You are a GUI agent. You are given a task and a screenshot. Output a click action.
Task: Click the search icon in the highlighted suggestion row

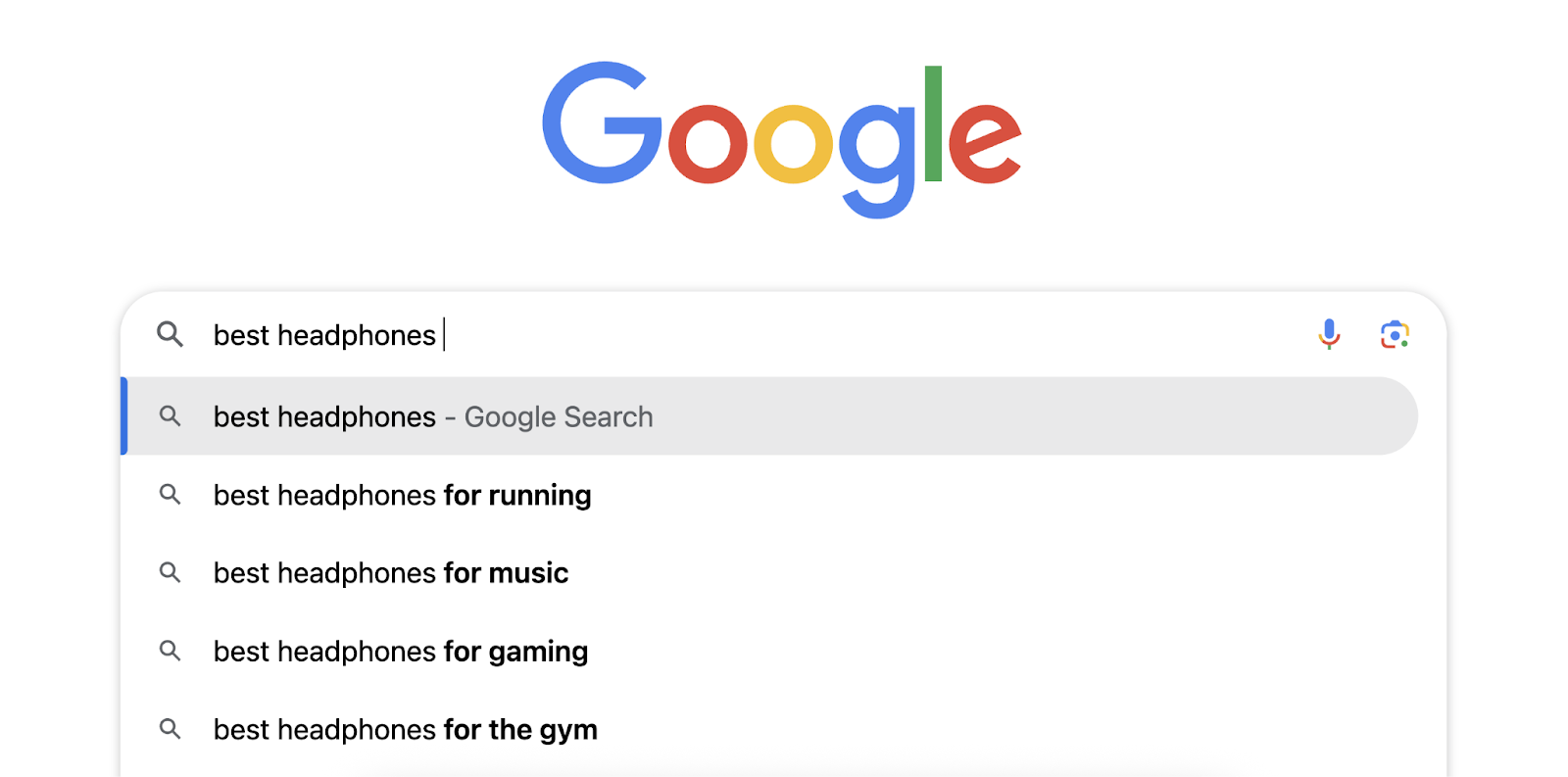tap(170, 415)
